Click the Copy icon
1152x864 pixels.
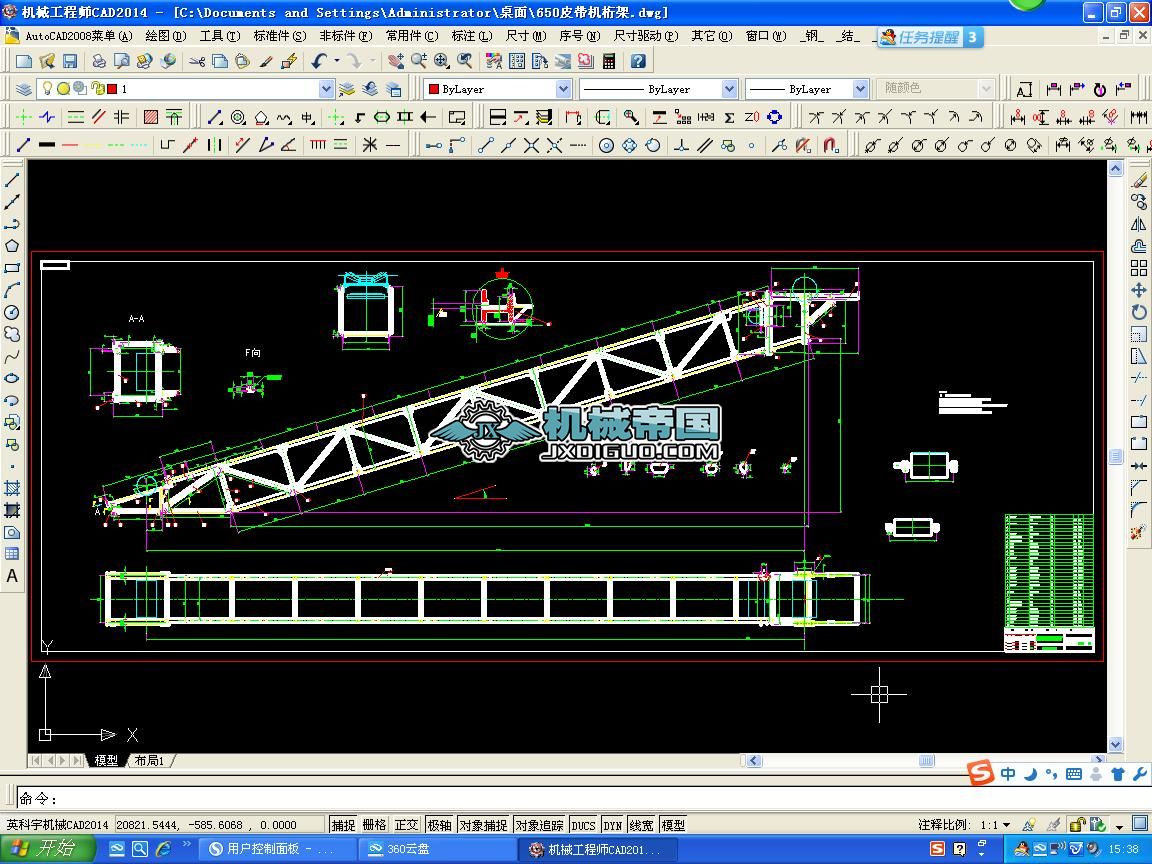(220, 61)
